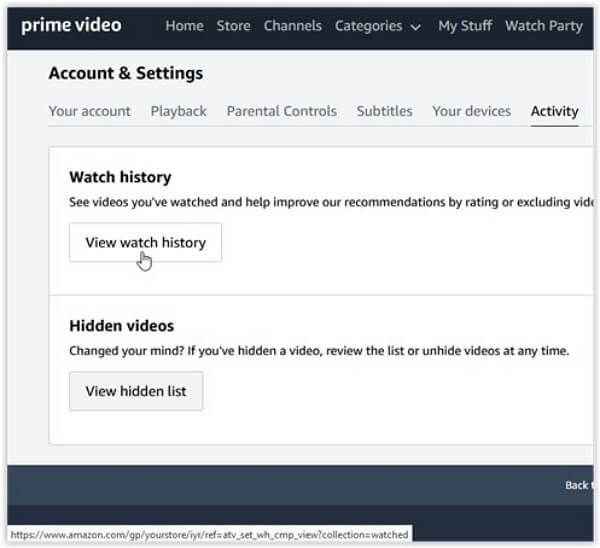This screenshot has width=600, height=548.
Task: Open the Parental Controls tab
Action: coord(282,111)
